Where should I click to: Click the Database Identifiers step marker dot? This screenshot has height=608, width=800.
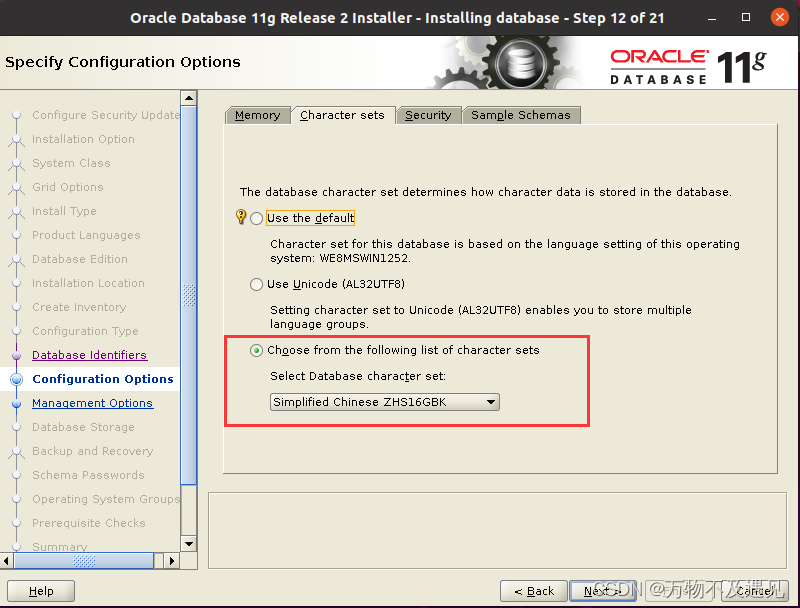pos(16,355)
